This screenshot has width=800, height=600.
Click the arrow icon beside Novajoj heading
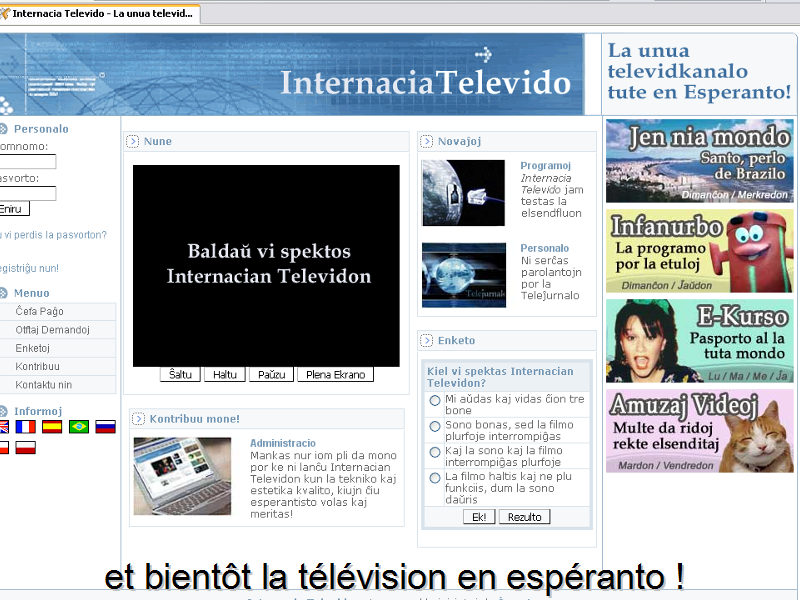427,142
